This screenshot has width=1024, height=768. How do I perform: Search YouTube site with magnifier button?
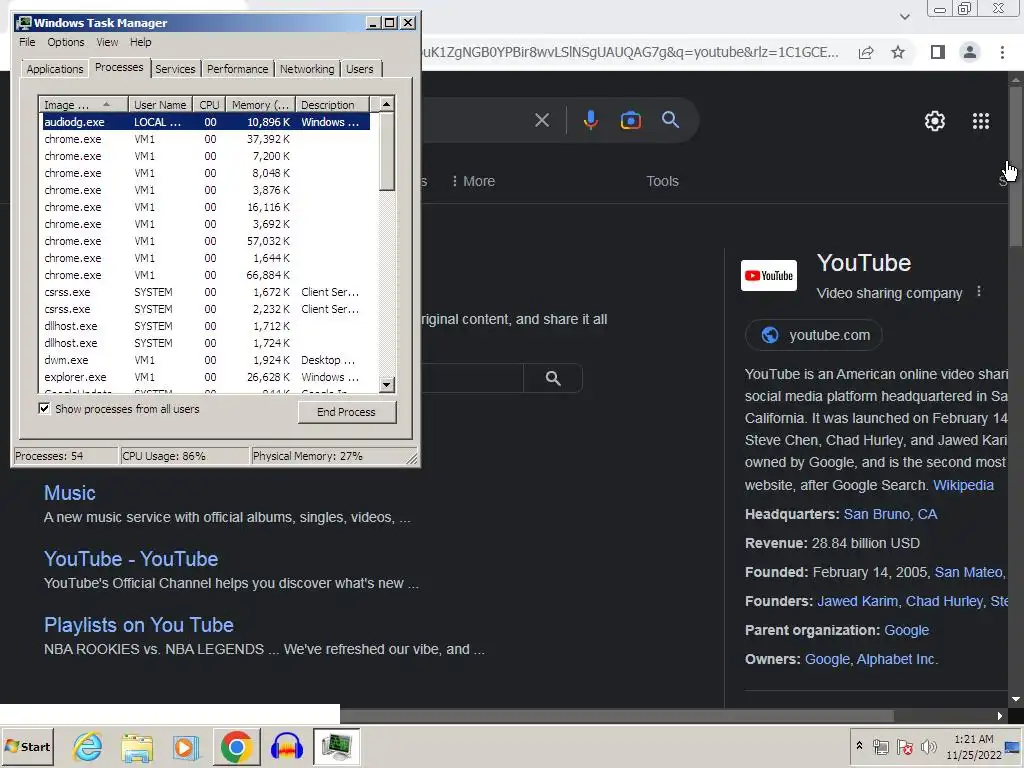coord(552,378)
